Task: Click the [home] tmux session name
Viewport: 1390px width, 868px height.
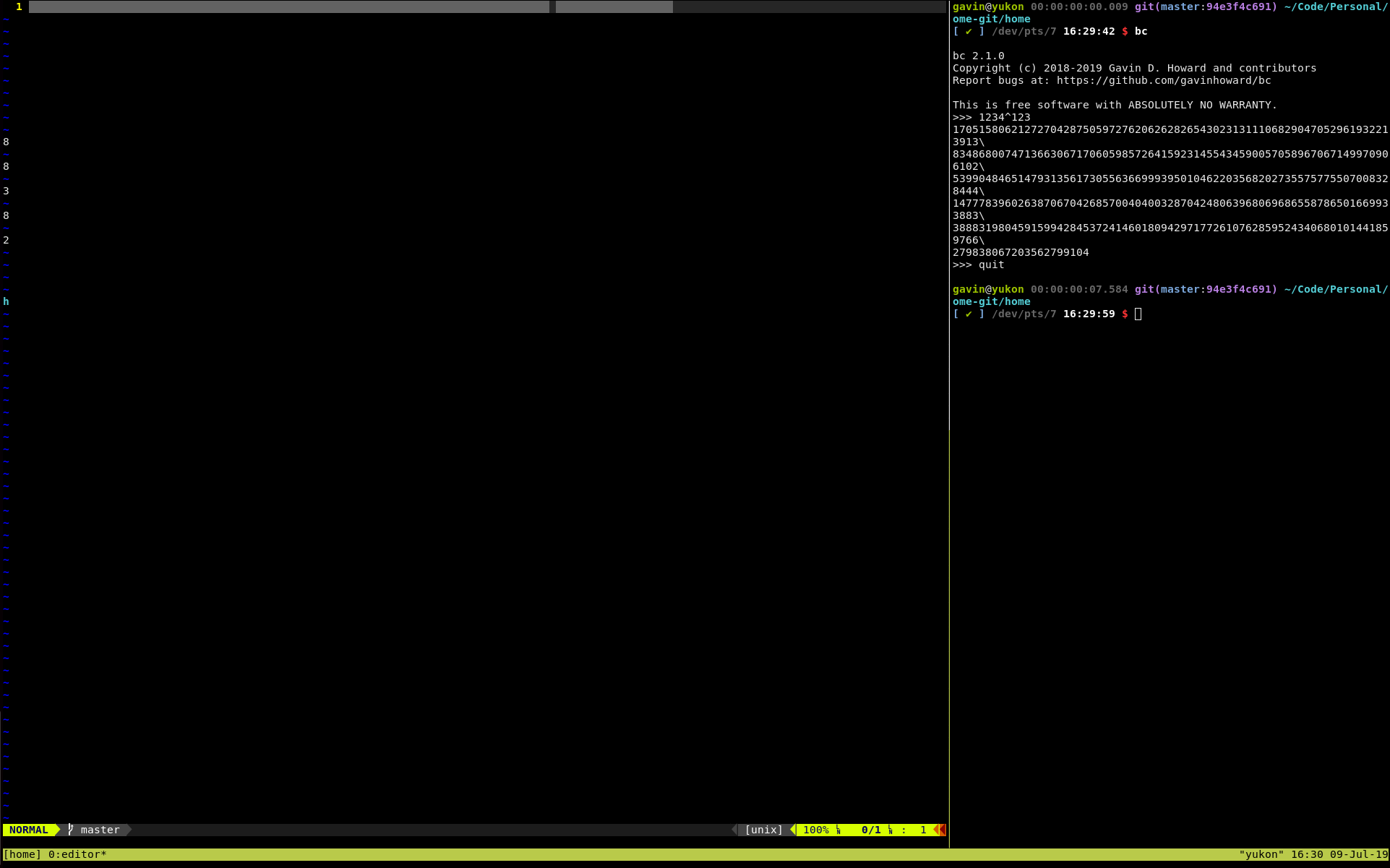Action: coord(22,854)
